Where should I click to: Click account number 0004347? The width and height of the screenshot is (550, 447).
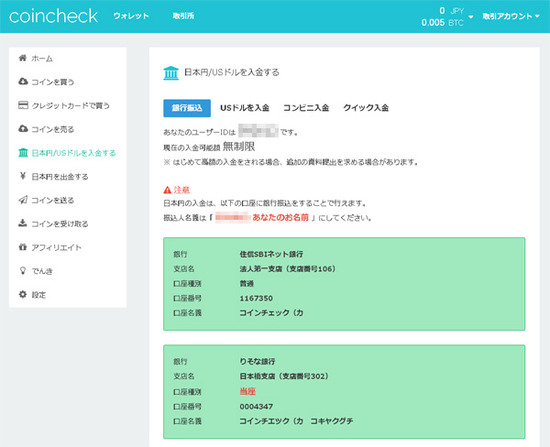tap(256, 407)
